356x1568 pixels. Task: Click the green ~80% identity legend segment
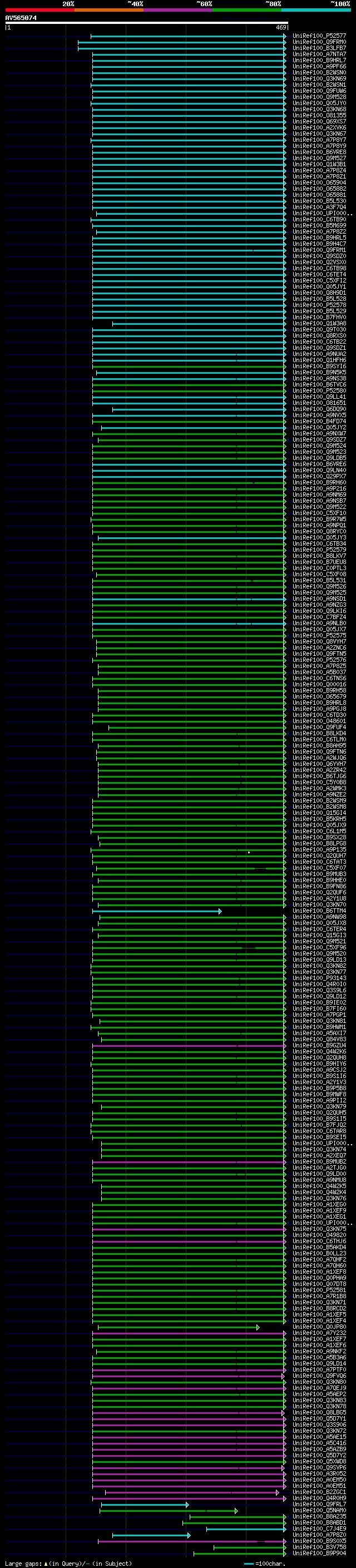pos(247,10)
